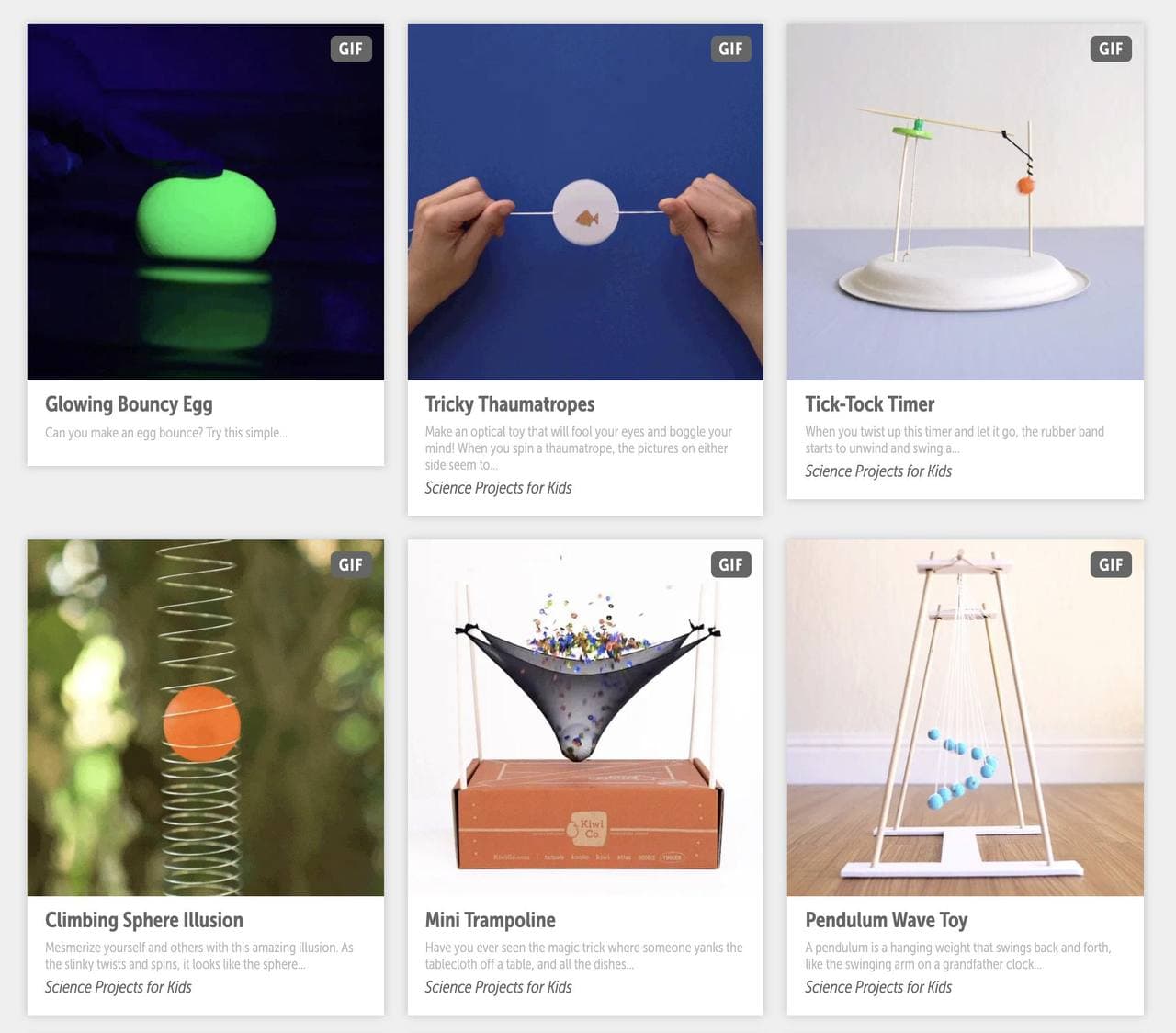Click the GIF badge on Tricky Thaumatropes
This screenshot has width=1176, height=1033.
click(730, 49)
